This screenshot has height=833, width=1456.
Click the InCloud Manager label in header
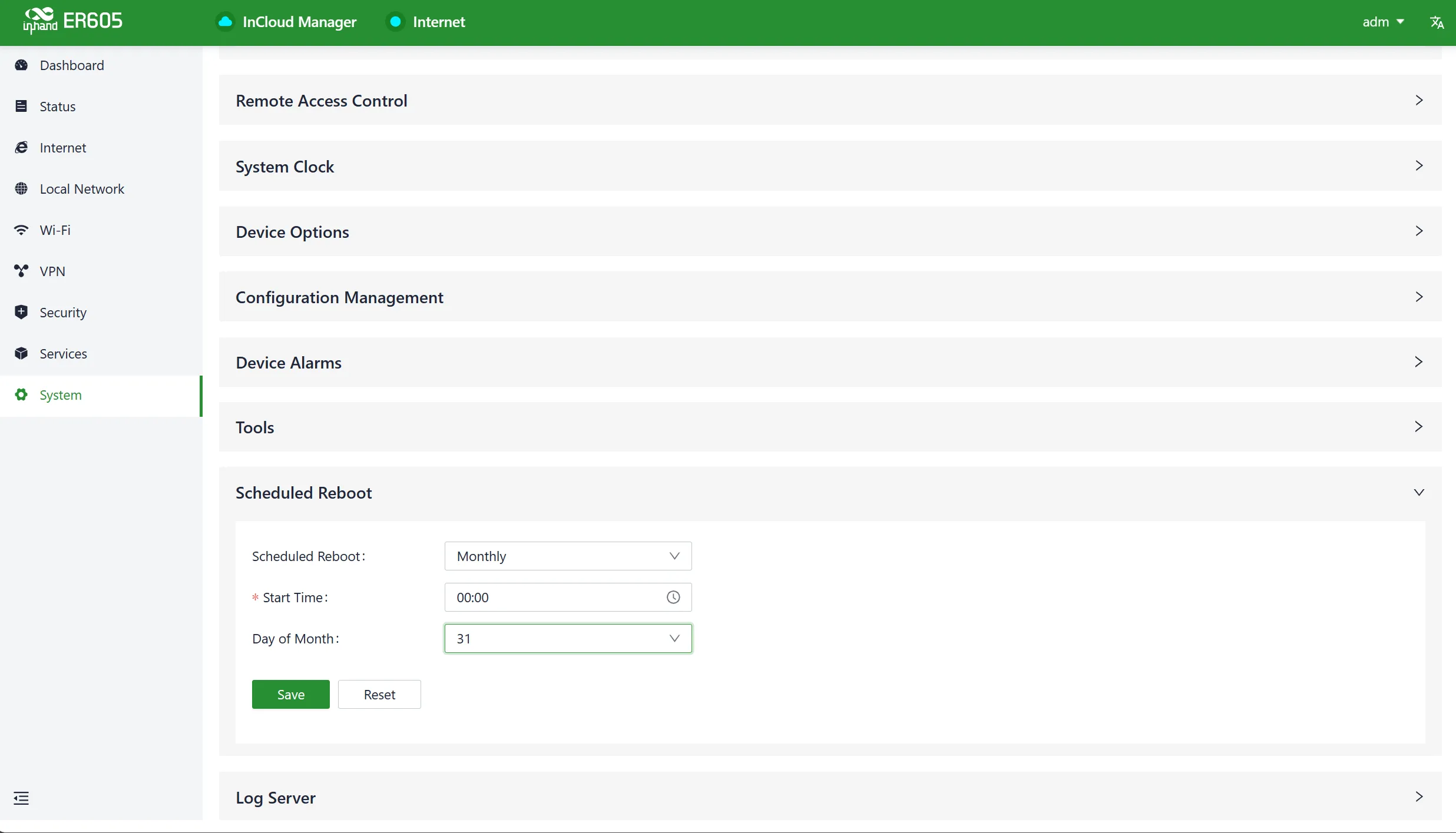click(299, 22)
